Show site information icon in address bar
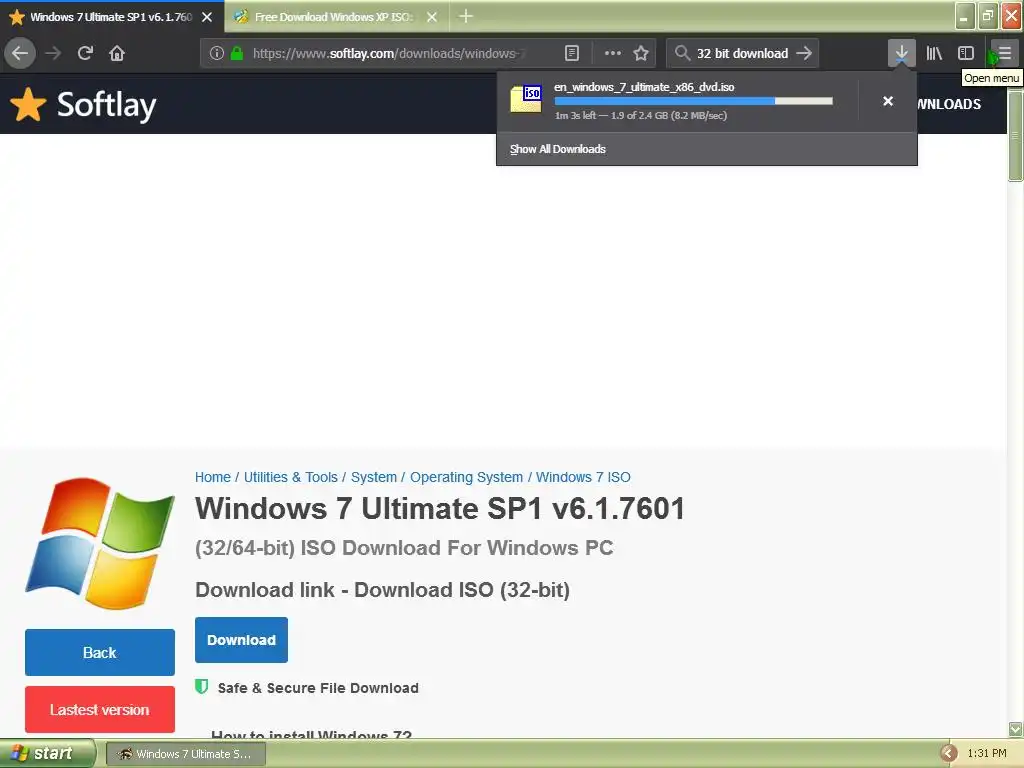This screenshot has width=1024, height=768. tap(217, 53)
